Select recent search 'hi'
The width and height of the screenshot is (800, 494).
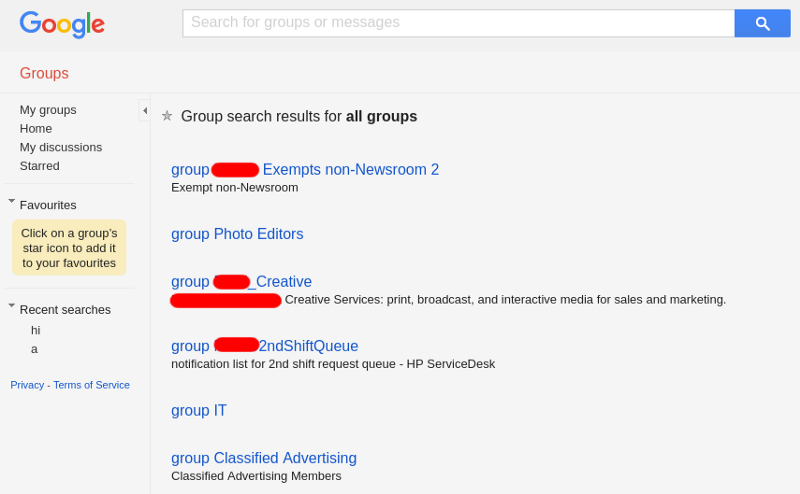35,330
